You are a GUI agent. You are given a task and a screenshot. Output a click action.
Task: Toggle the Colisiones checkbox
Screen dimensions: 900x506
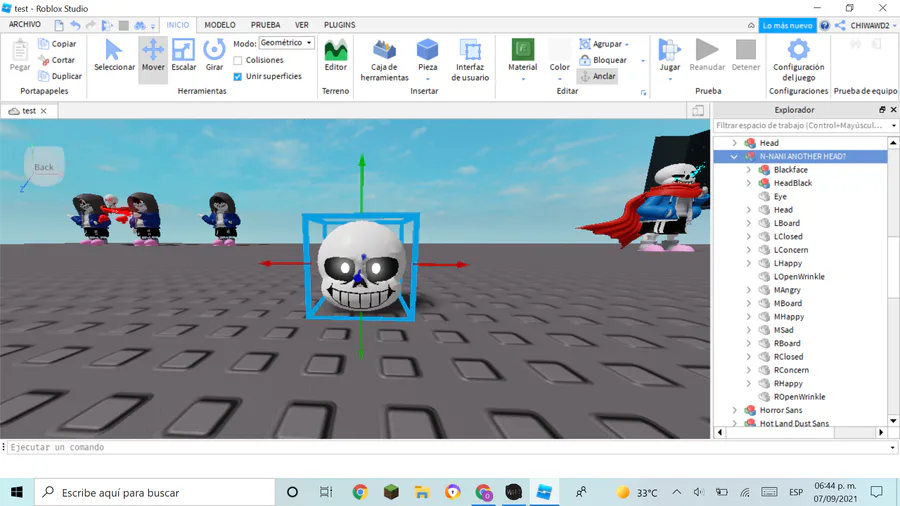click(x=238, y=60)
